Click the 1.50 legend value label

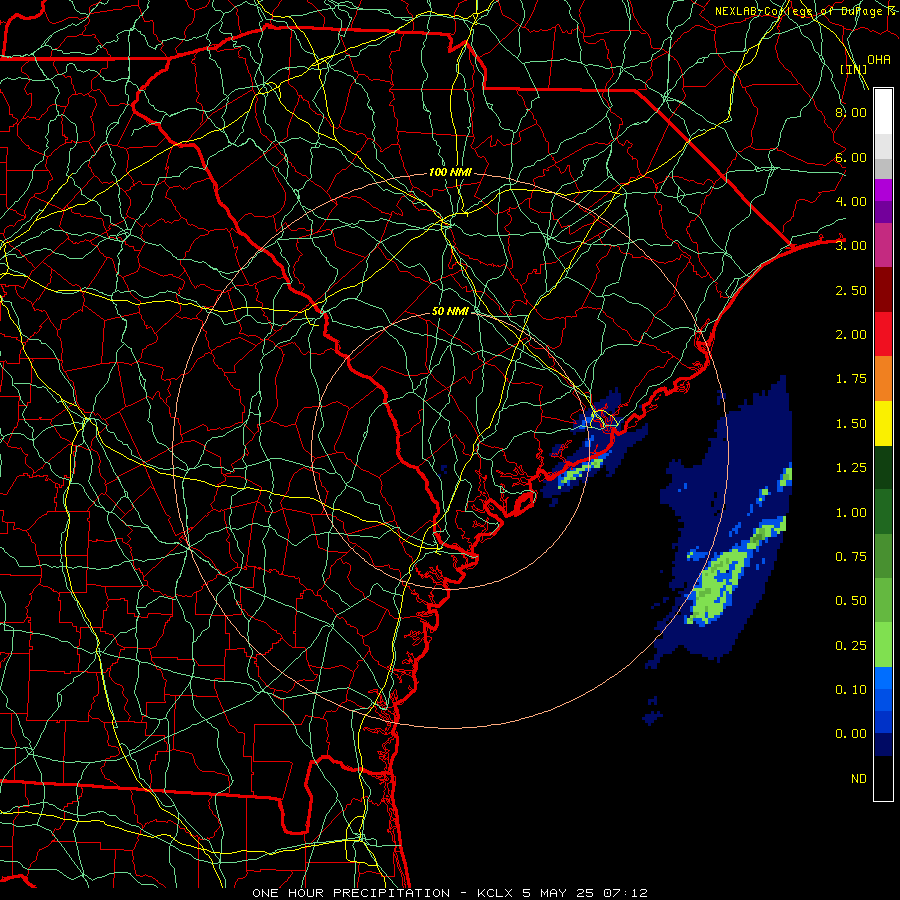851,424
